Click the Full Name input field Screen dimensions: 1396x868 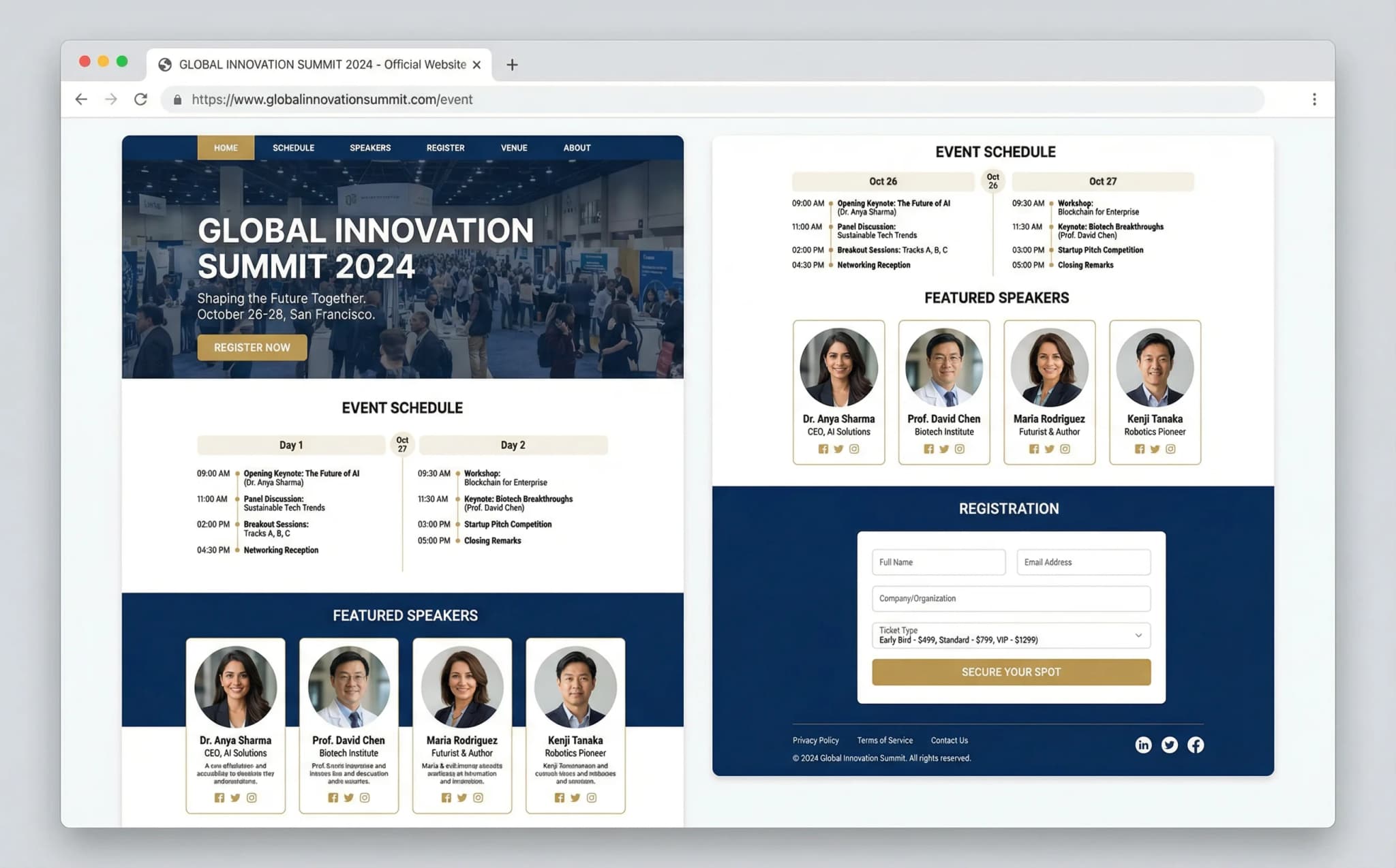[939, 561]
